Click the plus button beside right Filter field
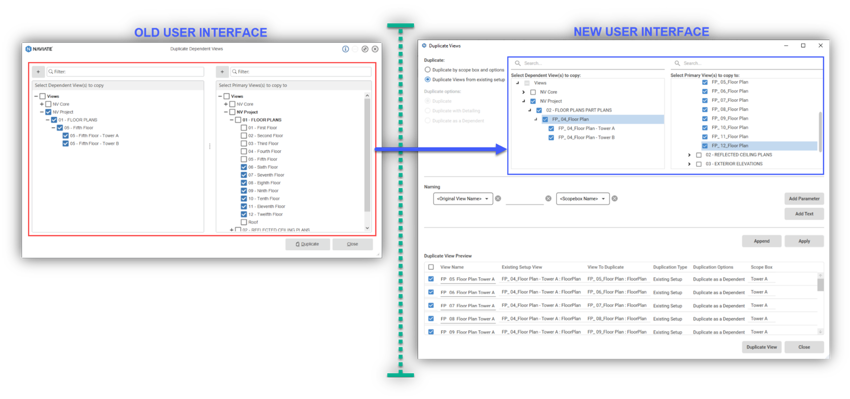This screenshot has height=399, width=850. click(222, 72)
